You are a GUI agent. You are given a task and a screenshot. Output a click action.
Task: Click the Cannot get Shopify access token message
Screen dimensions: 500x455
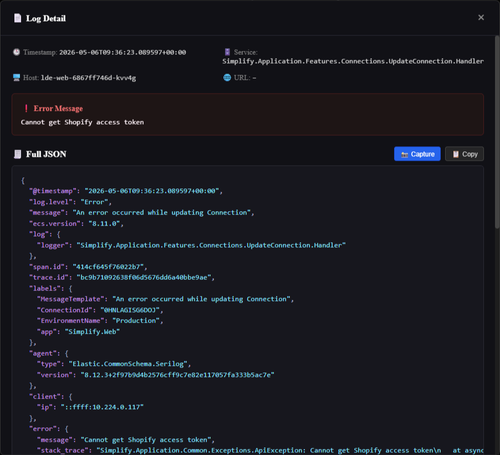(x=82, y=122)
